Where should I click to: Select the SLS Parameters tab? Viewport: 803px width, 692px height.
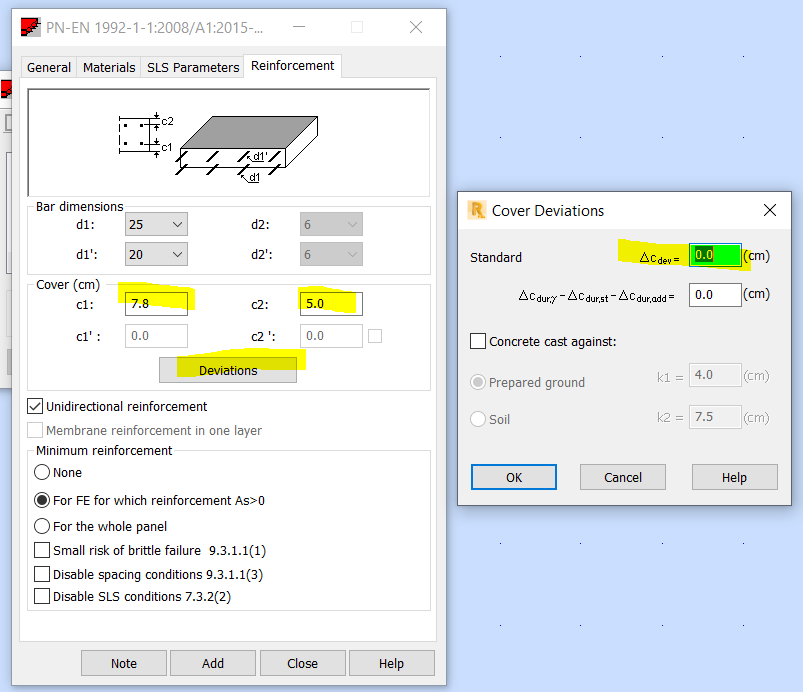(192, 67)
